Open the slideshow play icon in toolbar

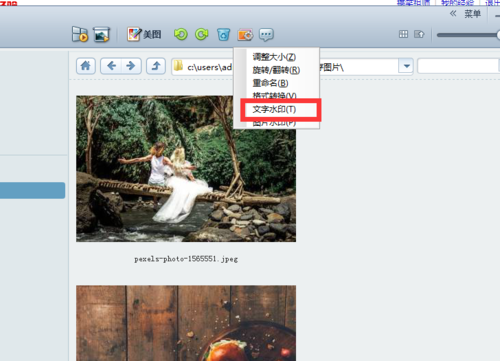(80, 34)
